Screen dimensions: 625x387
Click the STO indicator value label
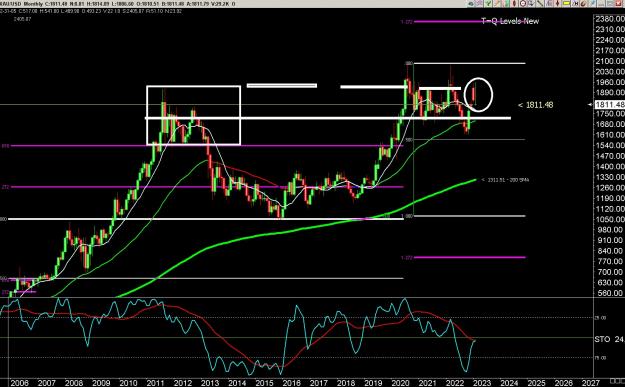click(609, 339)
